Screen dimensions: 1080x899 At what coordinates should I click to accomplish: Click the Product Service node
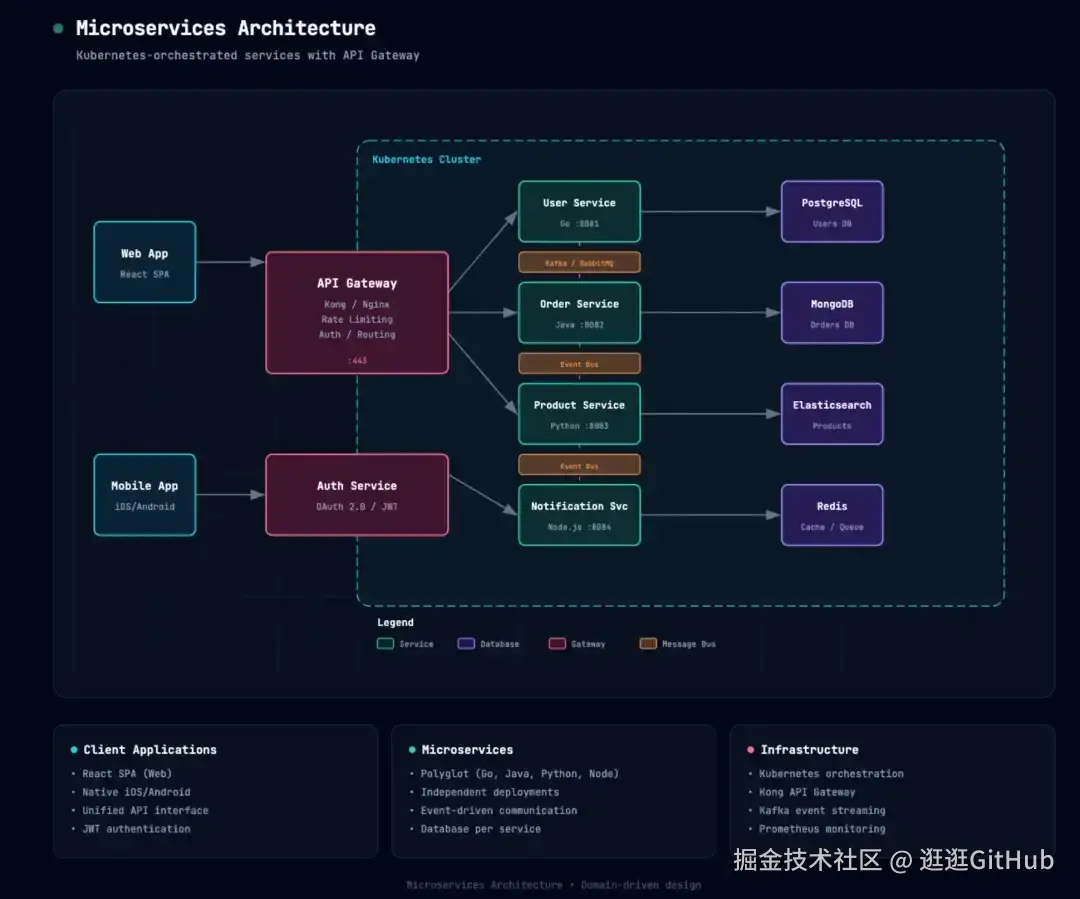(579, 414)
